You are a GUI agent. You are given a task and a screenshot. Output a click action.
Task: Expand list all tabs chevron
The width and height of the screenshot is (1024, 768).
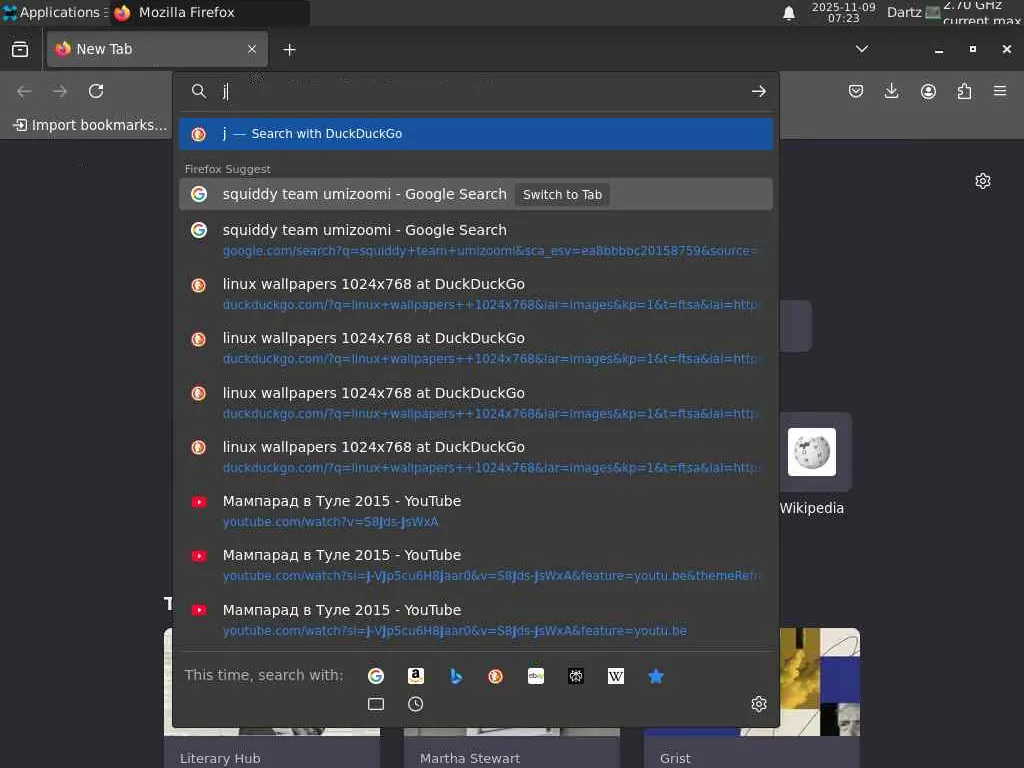click(x=862, y=49)
